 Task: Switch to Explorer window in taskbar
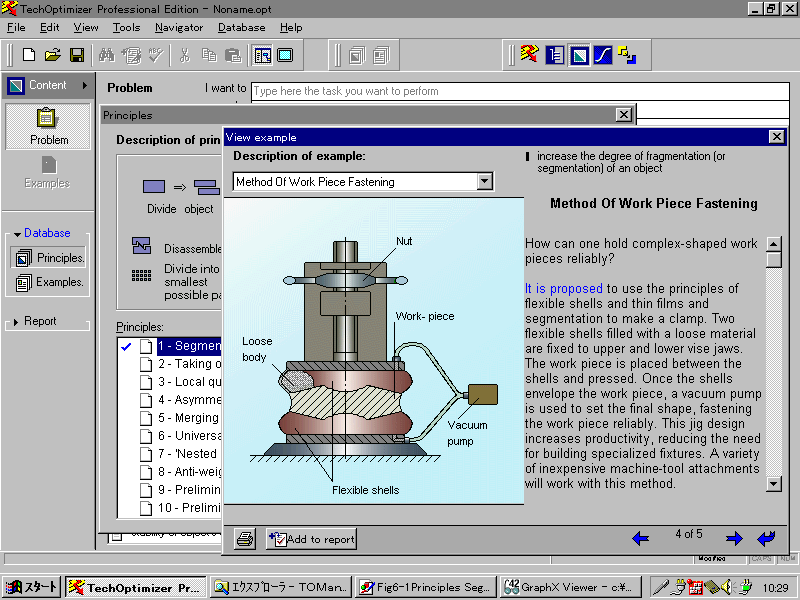(x=281, y=587)
